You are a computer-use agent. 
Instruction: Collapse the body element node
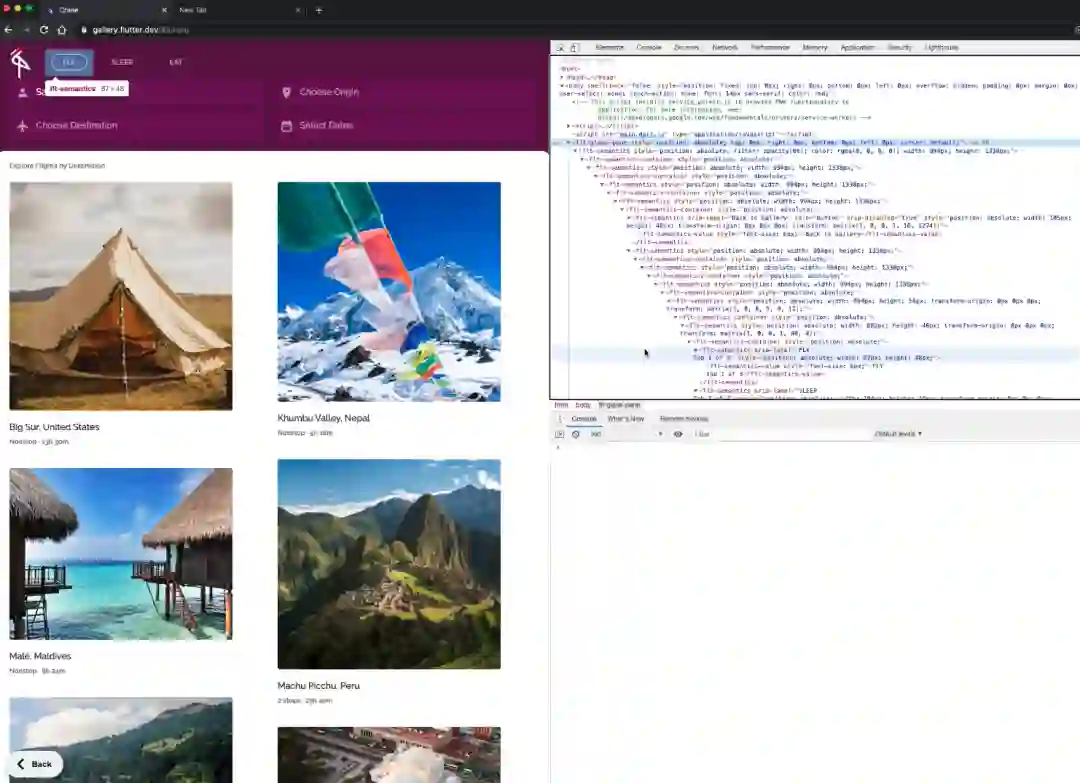[562, 86]
